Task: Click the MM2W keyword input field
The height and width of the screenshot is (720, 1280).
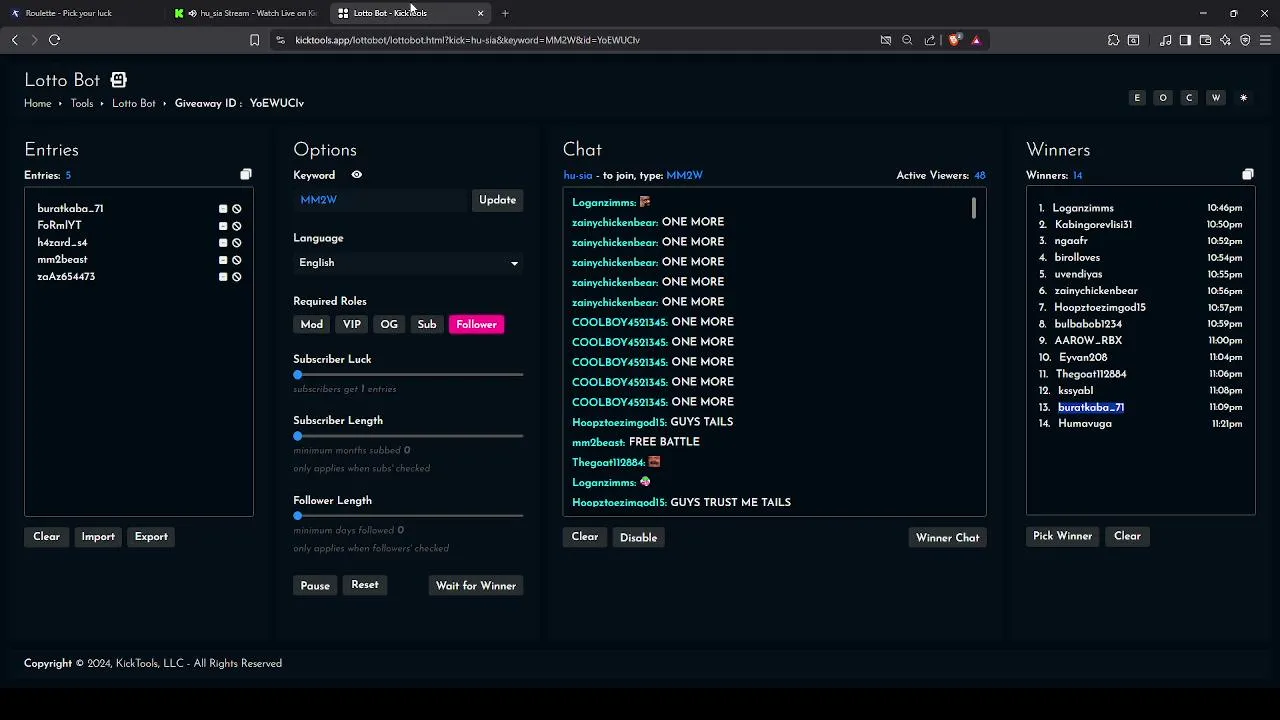Action: tap(380, 200)
